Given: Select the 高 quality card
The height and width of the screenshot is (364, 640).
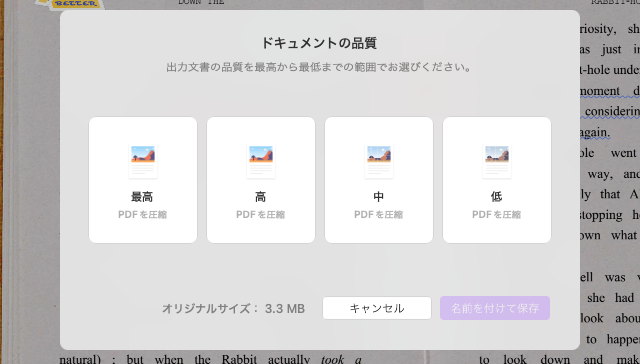Looking at the screenshot, I should click(x=261, y=180).
